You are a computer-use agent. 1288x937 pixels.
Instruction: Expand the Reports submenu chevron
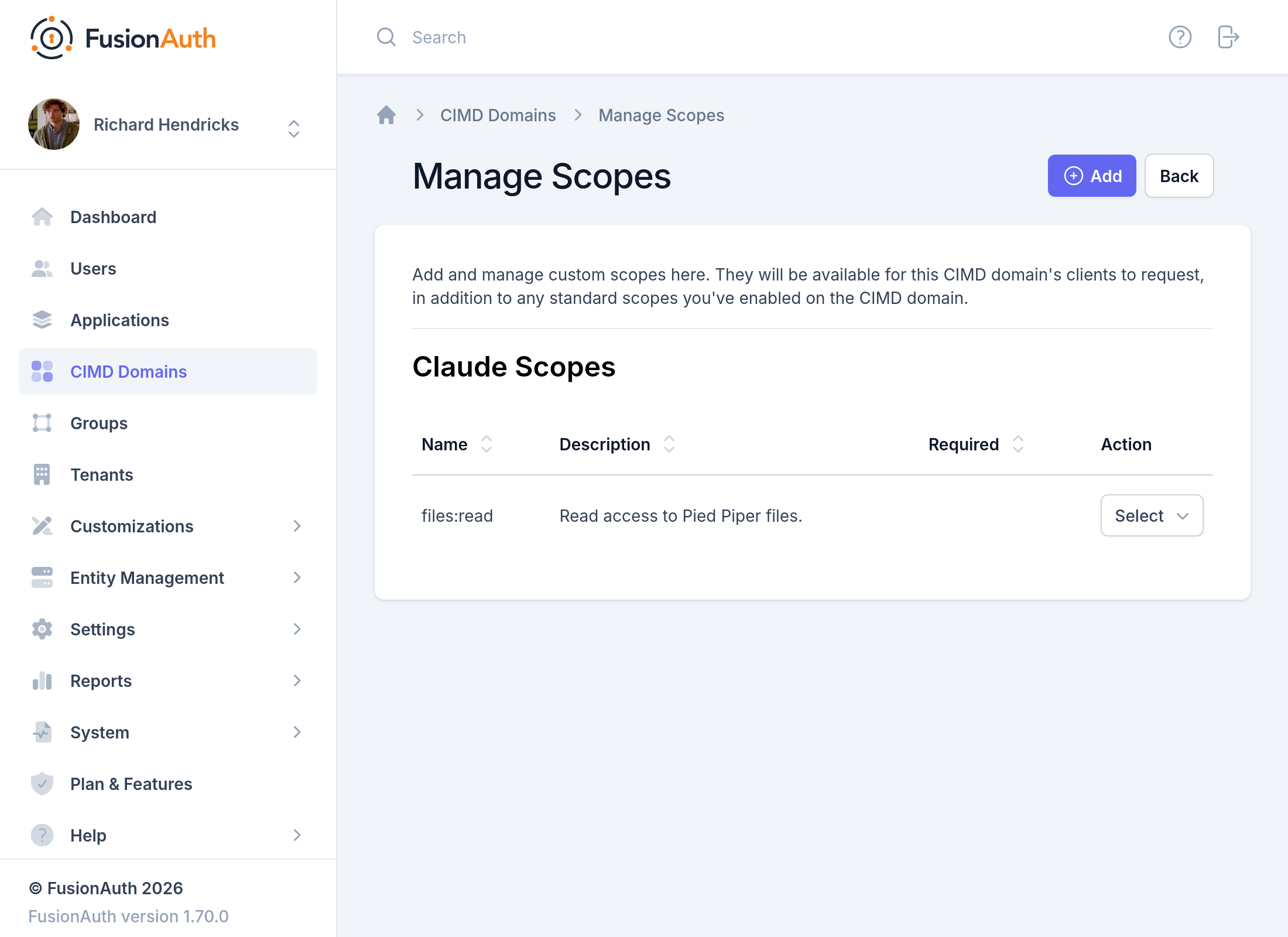tap(297, 680)
